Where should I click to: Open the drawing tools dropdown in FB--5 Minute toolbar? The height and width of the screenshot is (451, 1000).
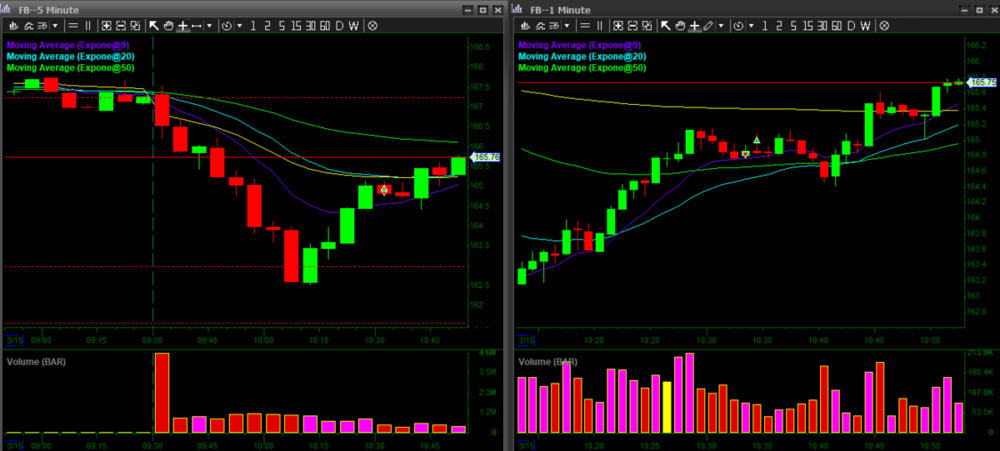pyautogui.click(x=209, y=24)
